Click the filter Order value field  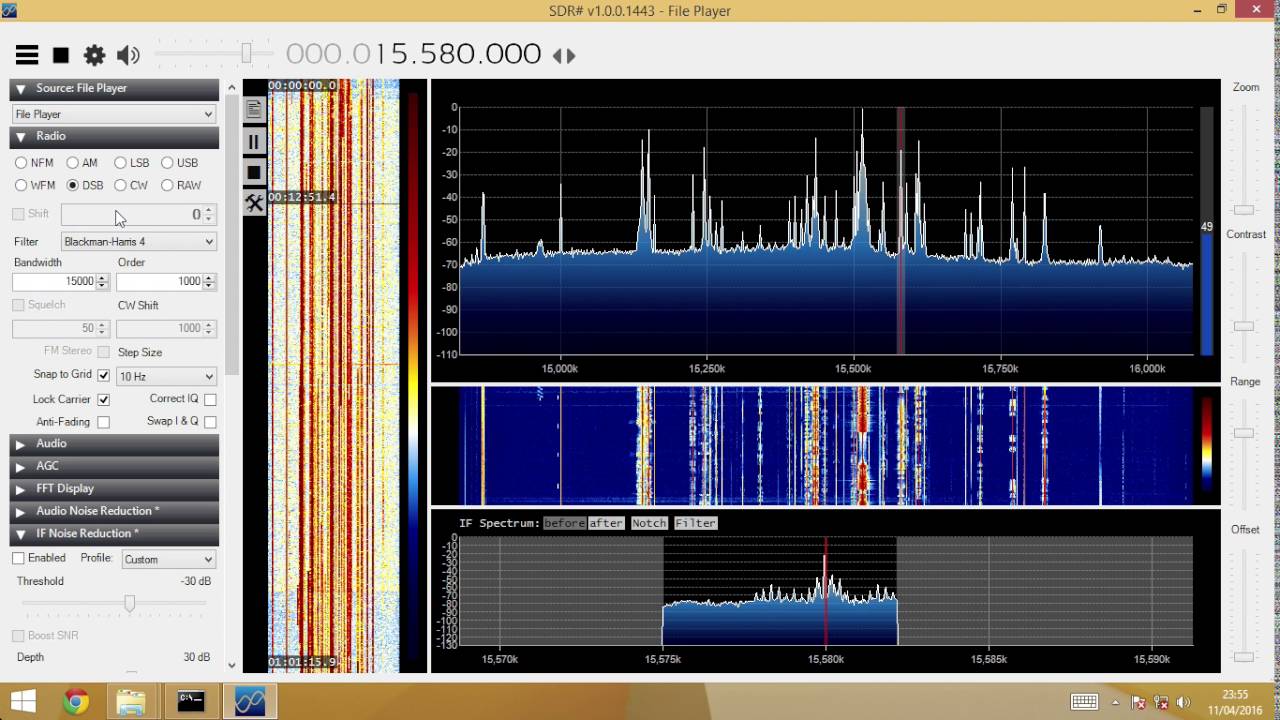(160, 282)
